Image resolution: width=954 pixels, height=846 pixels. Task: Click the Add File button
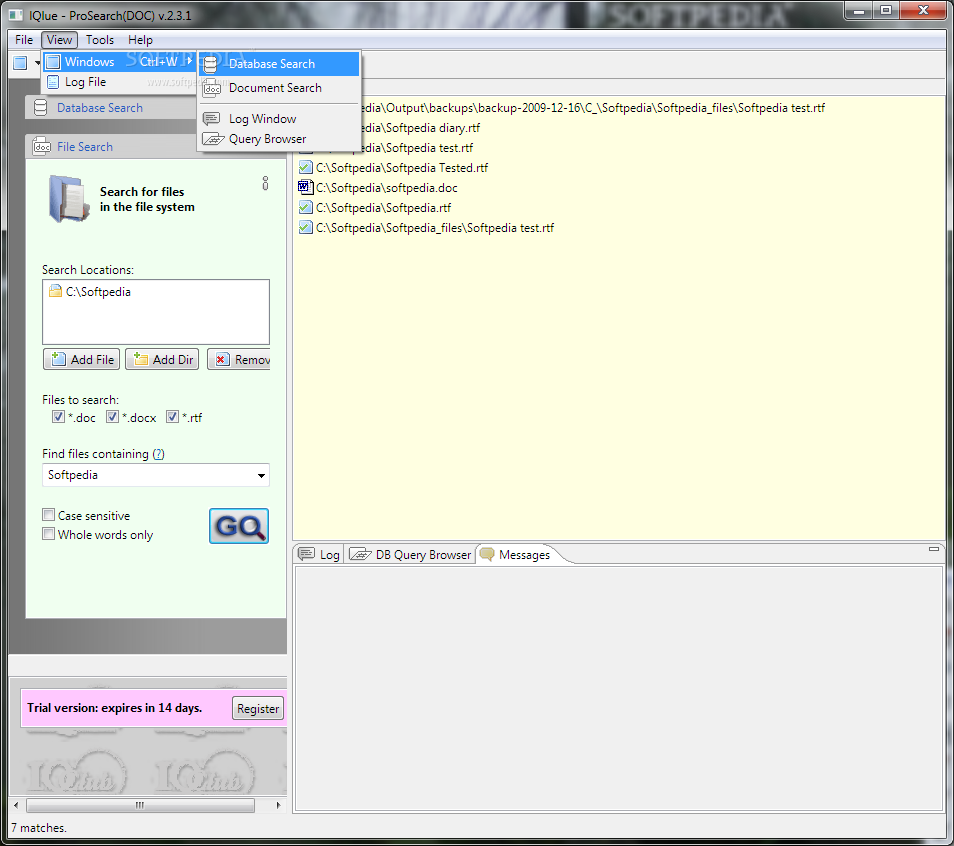click(x=82, y=360)
